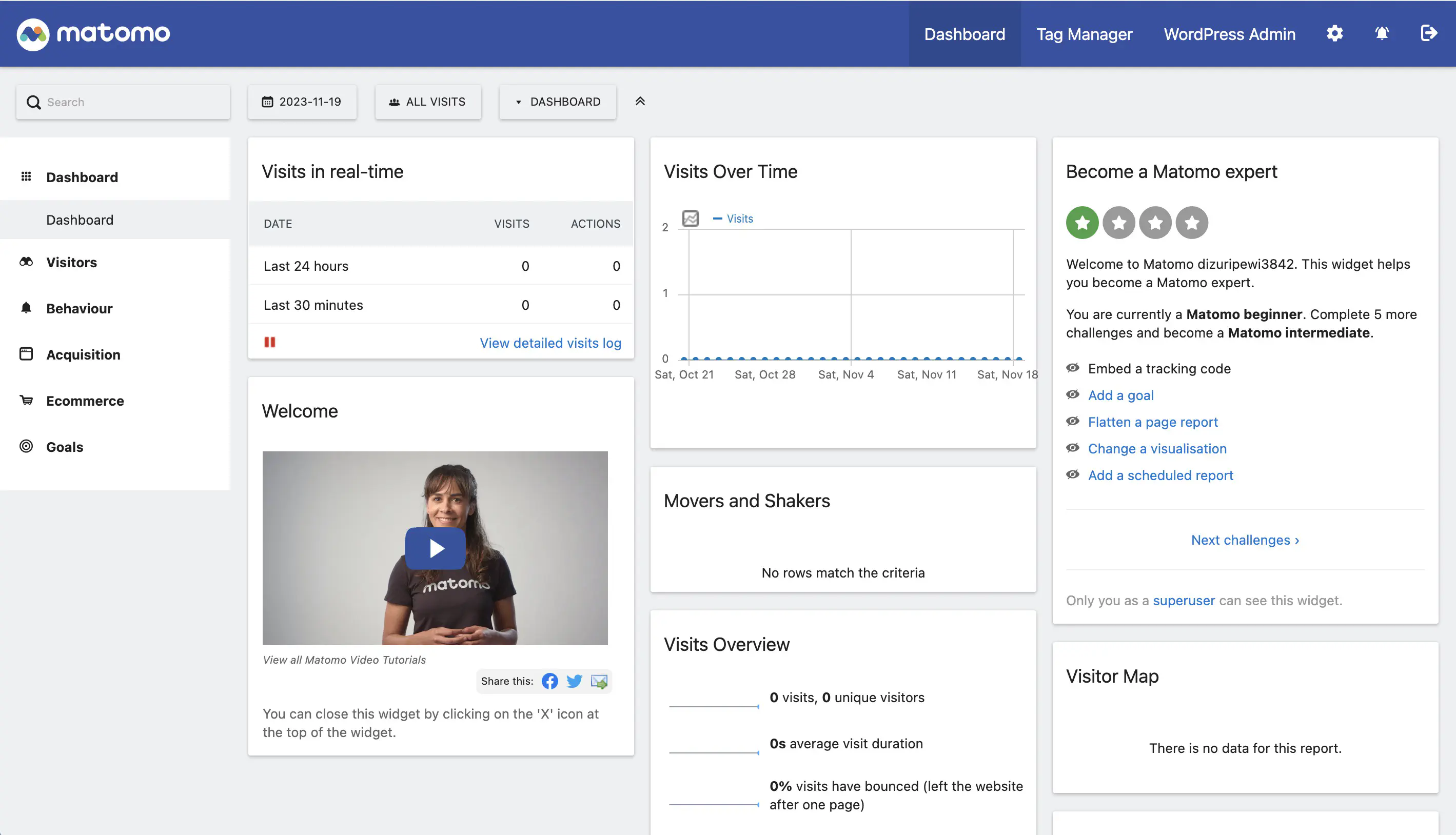Click View detailed visits log link
1456x835 pixels.
click(x=551, y=343)
